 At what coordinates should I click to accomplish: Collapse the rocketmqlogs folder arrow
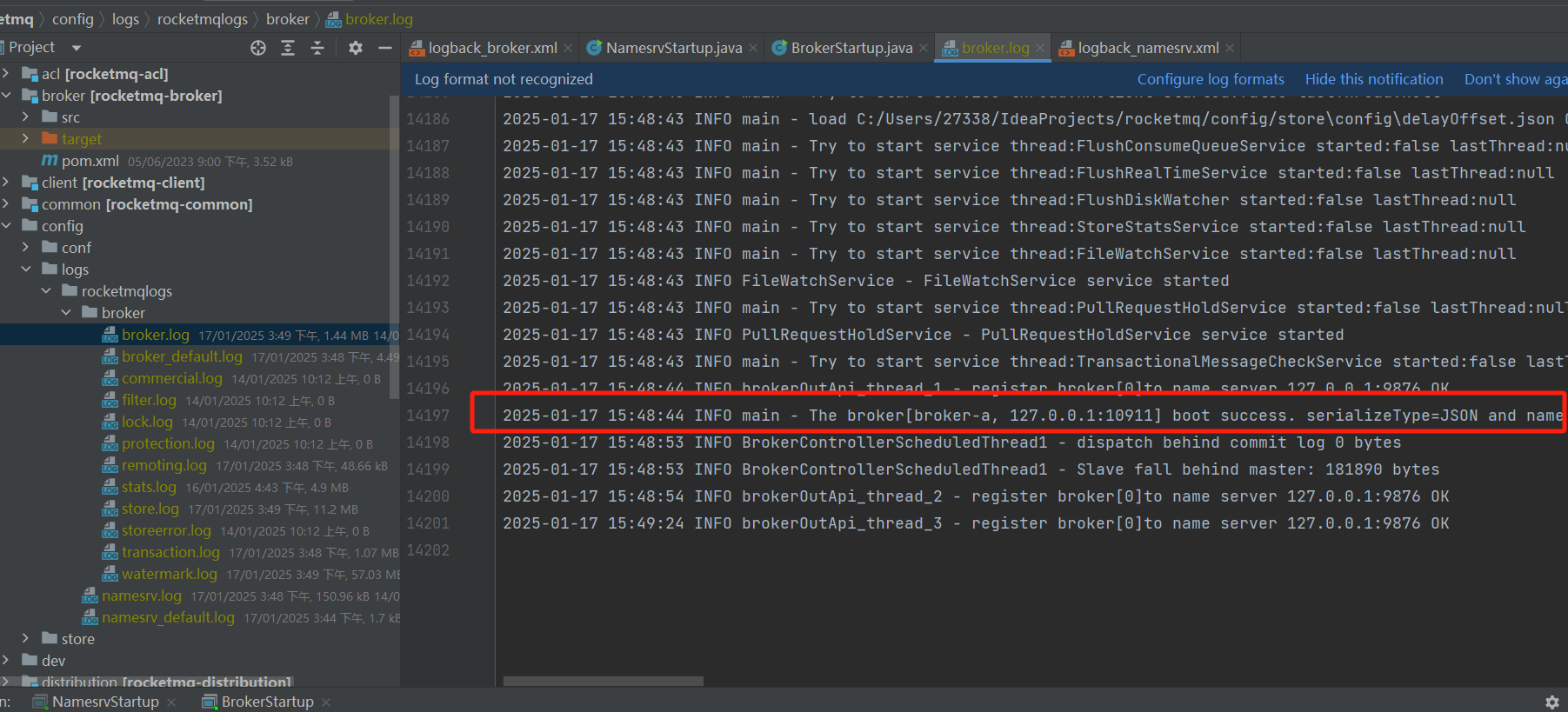click(46, 291)
